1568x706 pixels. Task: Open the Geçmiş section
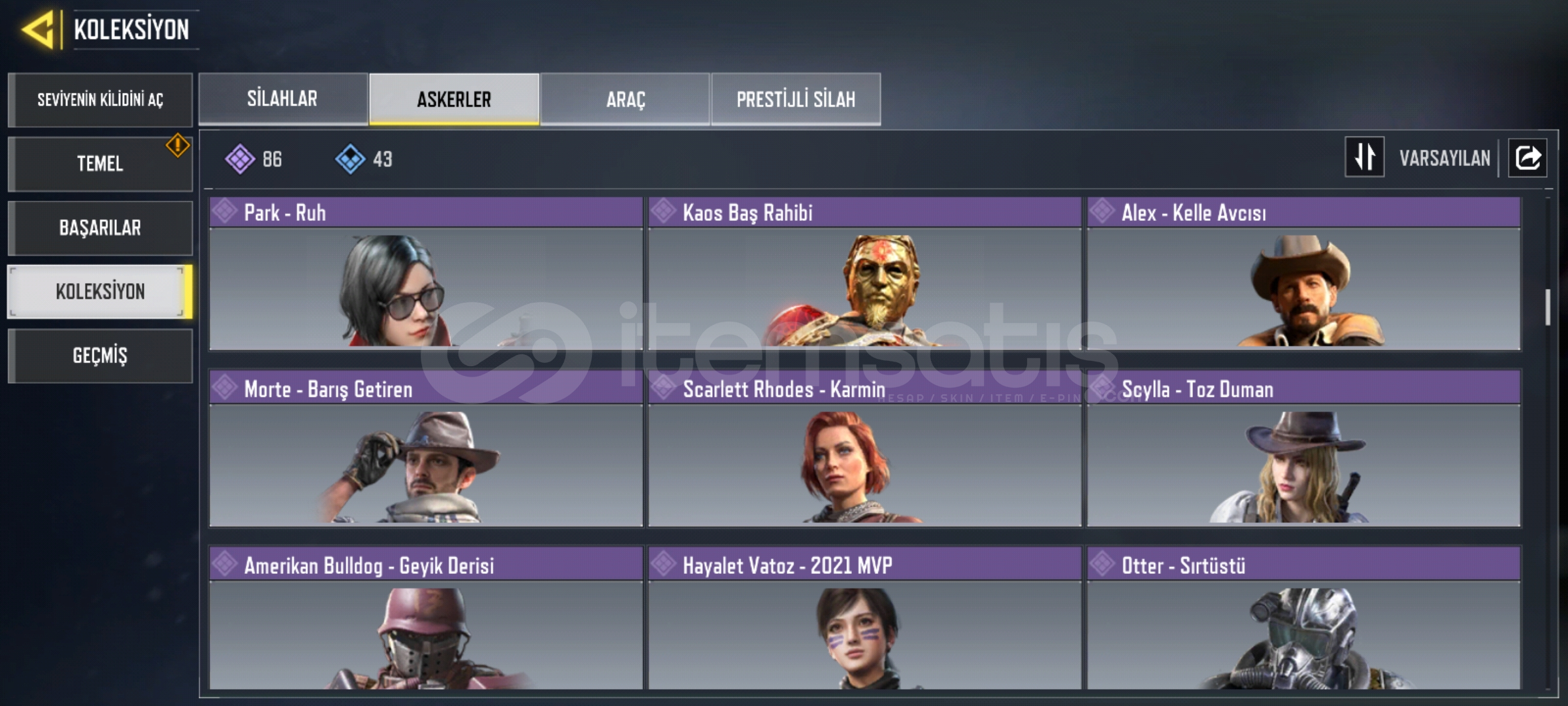[x=100, y=355]
